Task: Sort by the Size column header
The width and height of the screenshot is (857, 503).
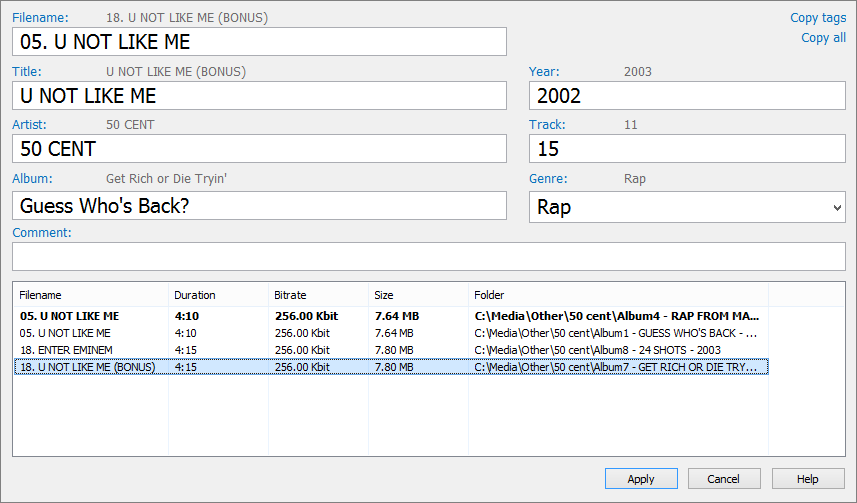Action: point(418,295)
